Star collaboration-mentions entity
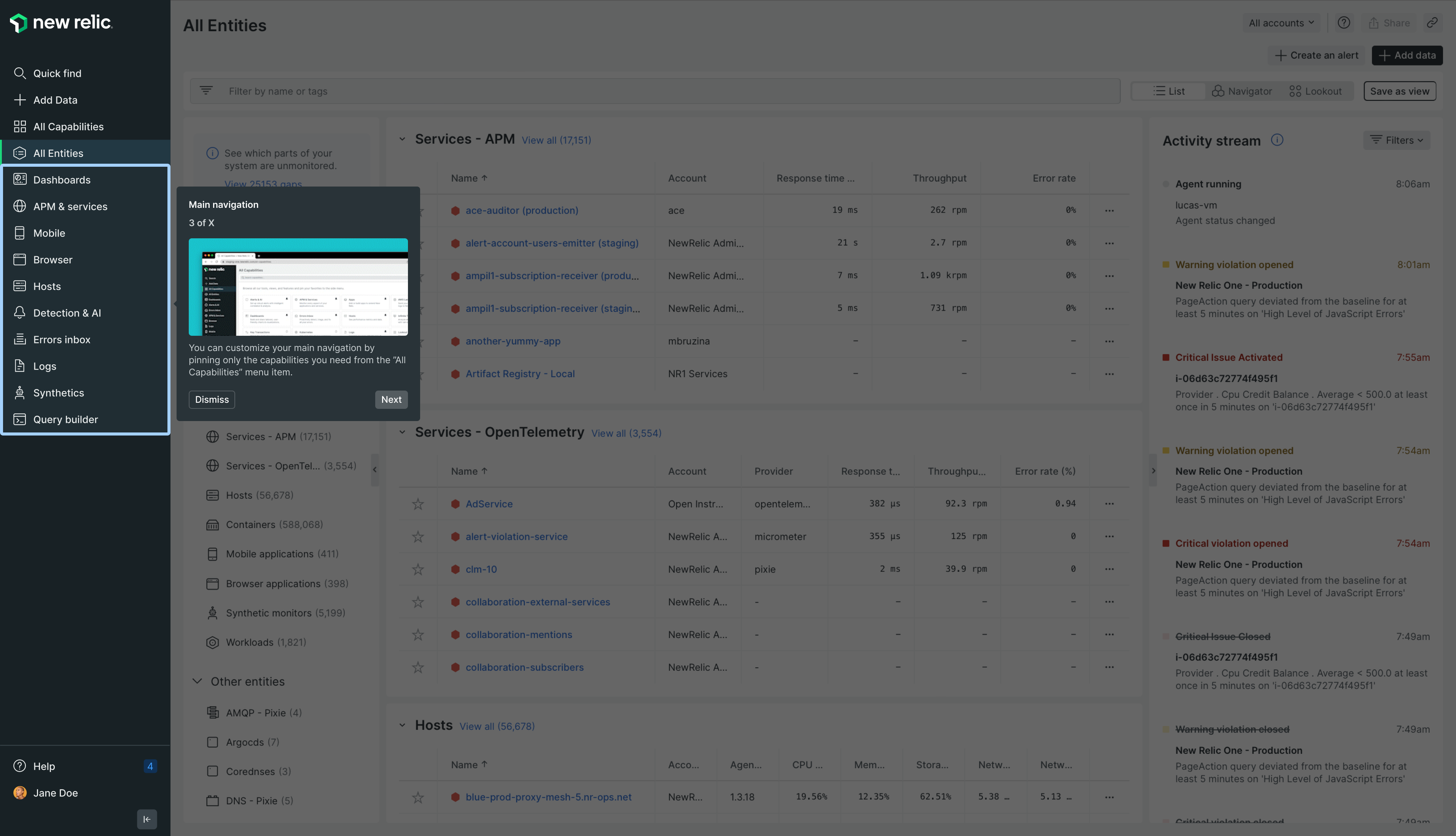Image resolution: width=1456 pixels, height=836 pixels. click(418, 635)
